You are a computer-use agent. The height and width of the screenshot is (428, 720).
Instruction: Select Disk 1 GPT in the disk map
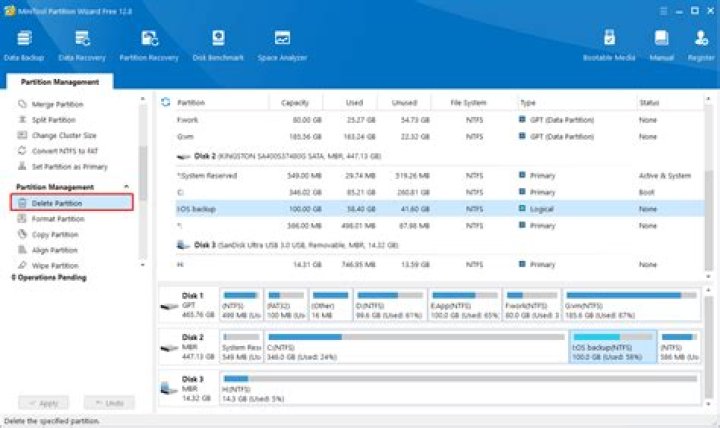[x=188, y=304]
